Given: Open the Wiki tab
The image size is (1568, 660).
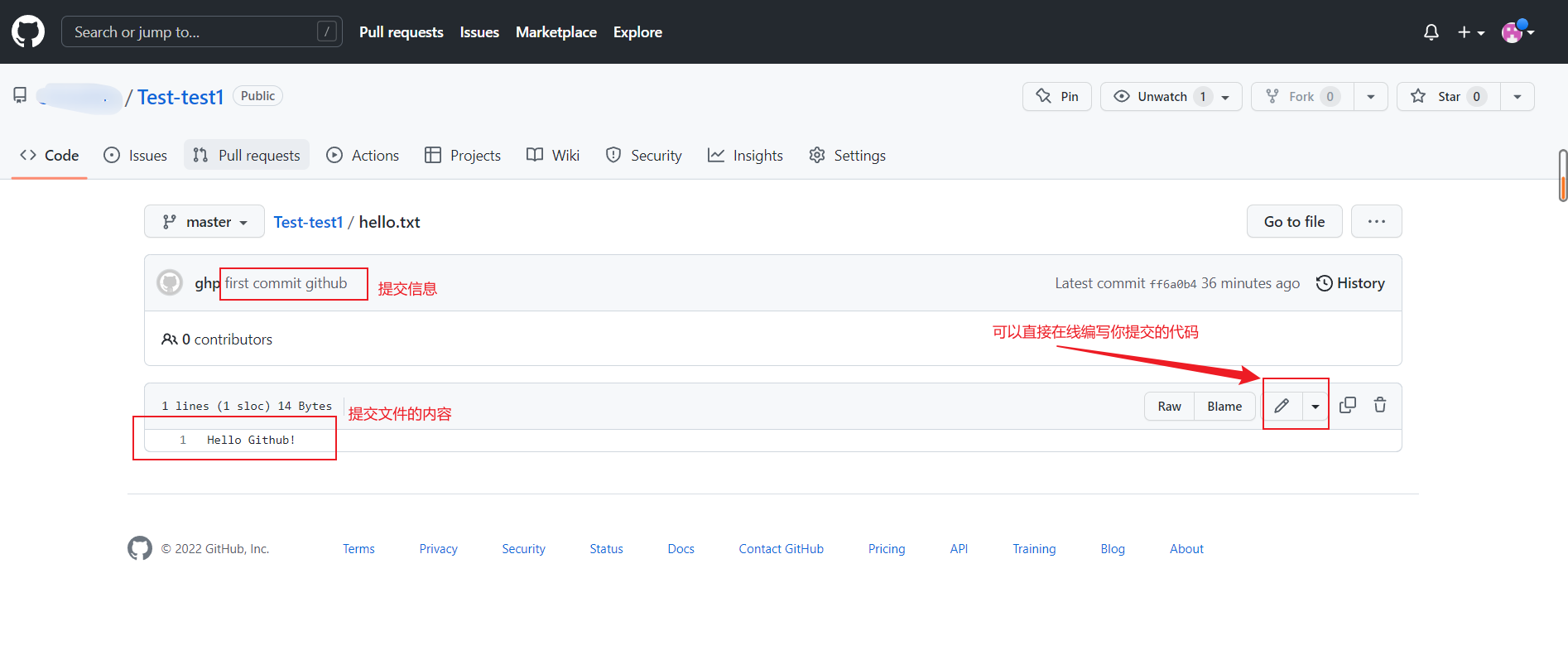Looking at the screenshot, I should (553, 155).
